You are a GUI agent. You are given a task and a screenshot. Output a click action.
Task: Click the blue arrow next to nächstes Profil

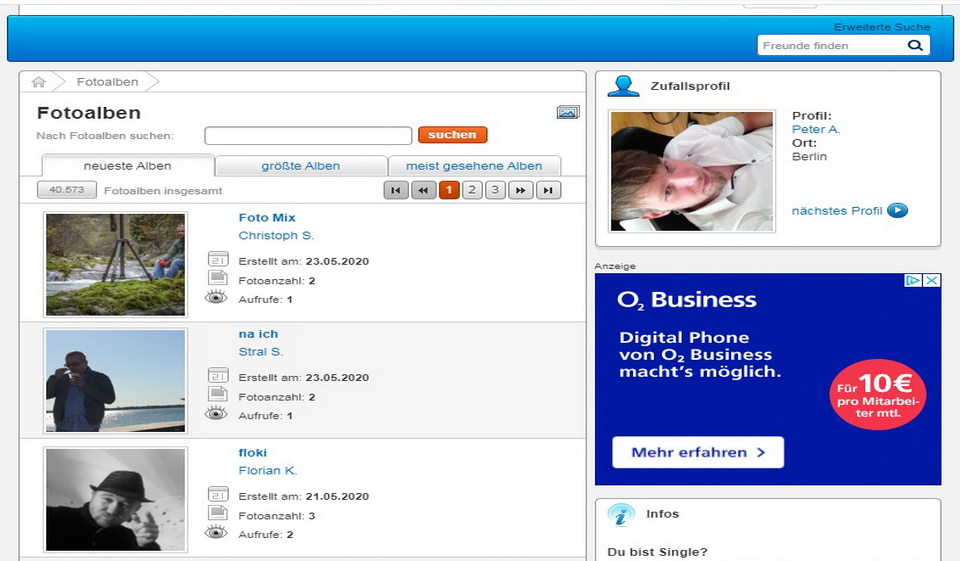(897, 211)
